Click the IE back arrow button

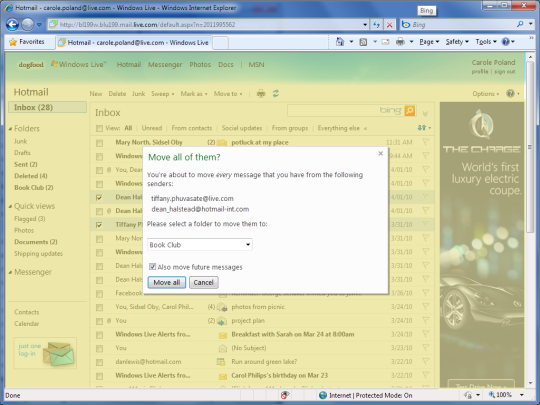click(12, 24)
